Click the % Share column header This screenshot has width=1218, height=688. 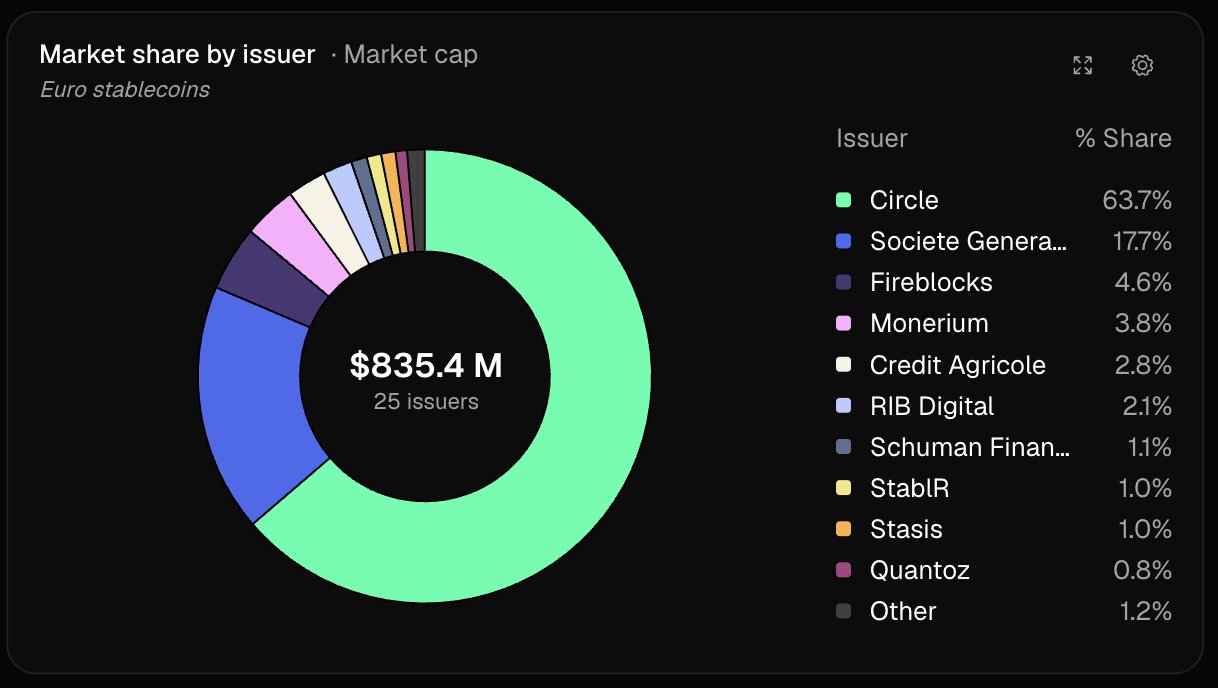(1123, 138)
